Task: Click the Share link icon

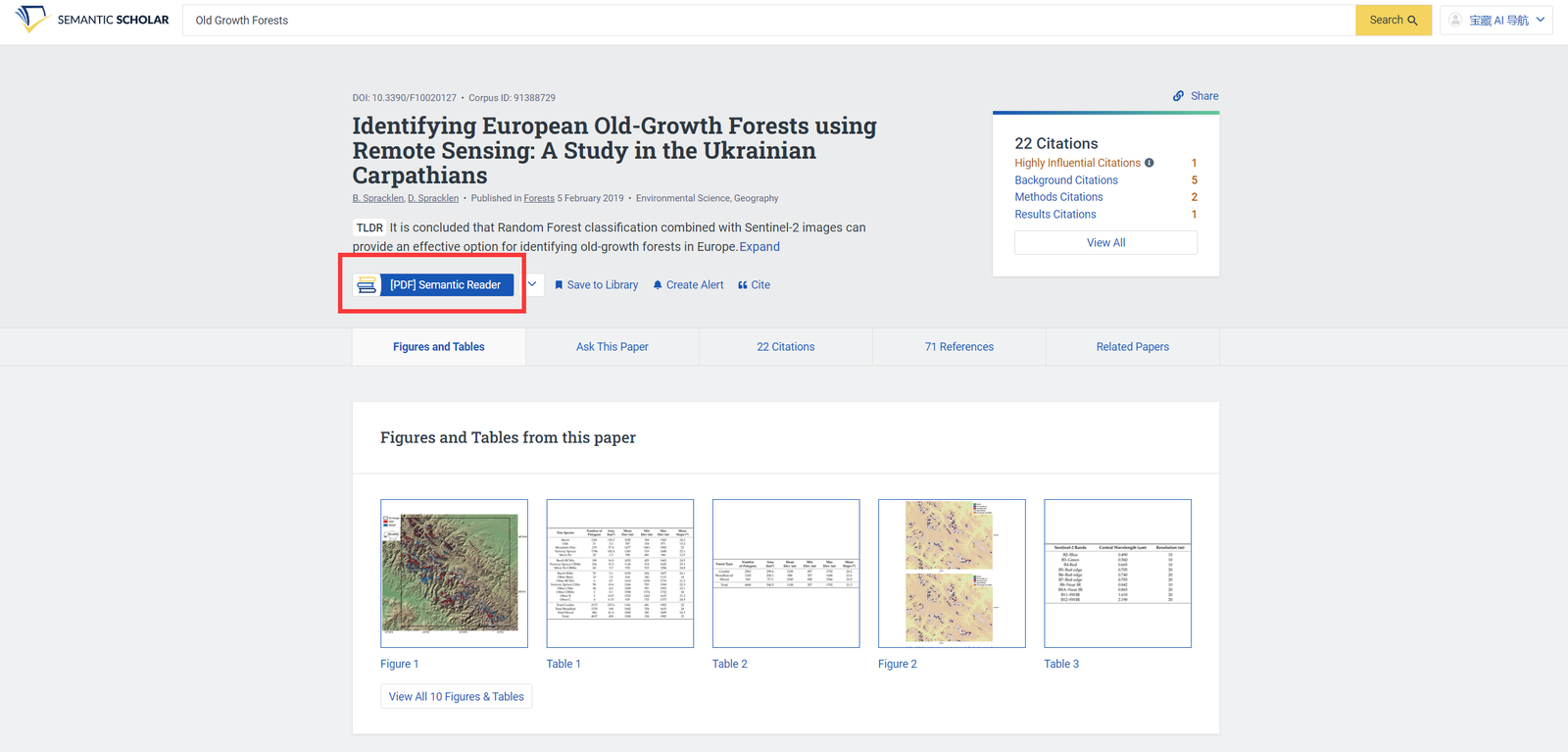Action: coord(1178,96)
